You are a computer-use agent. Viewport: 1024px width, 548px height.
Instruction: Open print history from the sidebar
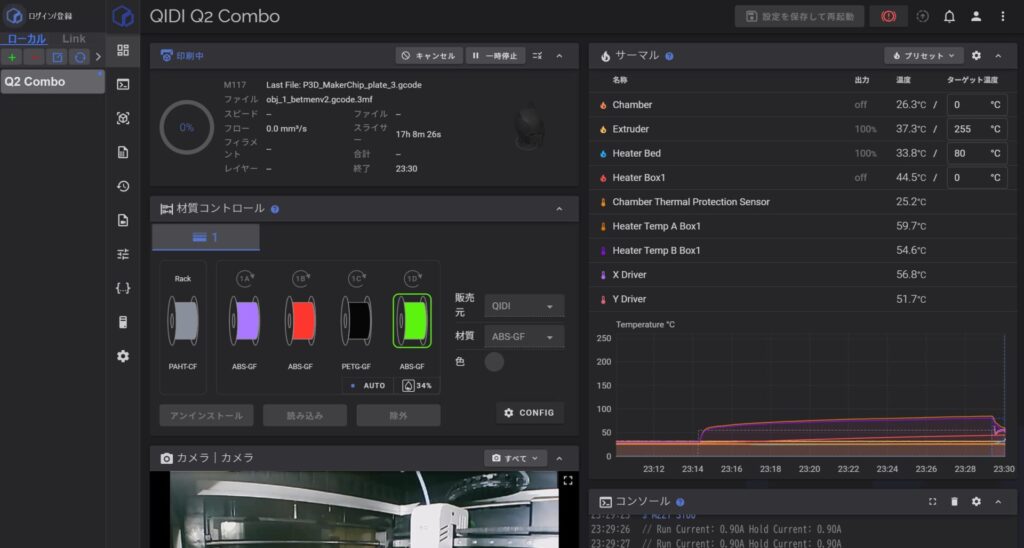123,186
